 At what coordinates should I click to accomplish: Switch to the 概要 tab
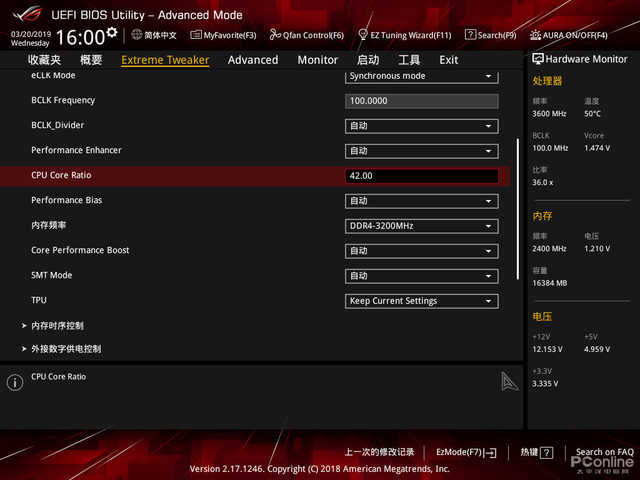pos(91,60)
